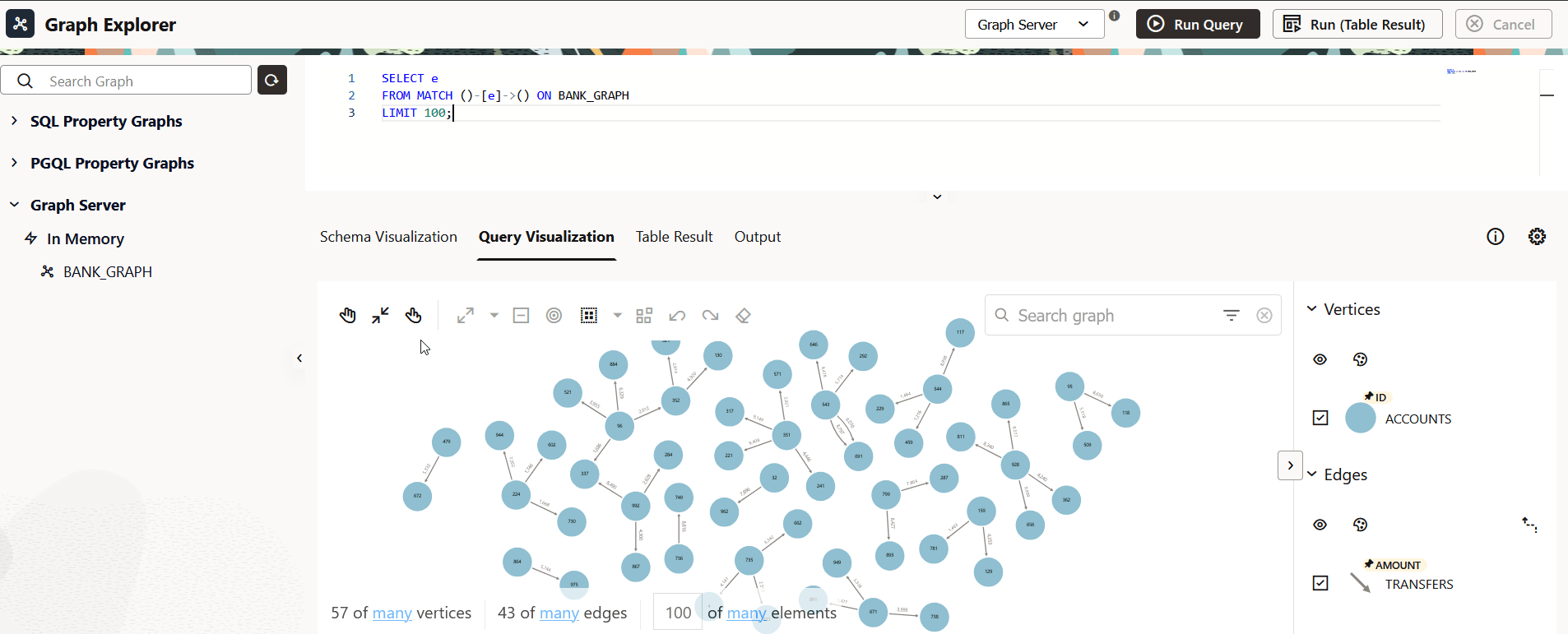
Task: Click the Cancel button
Action: click(1503, 24)
